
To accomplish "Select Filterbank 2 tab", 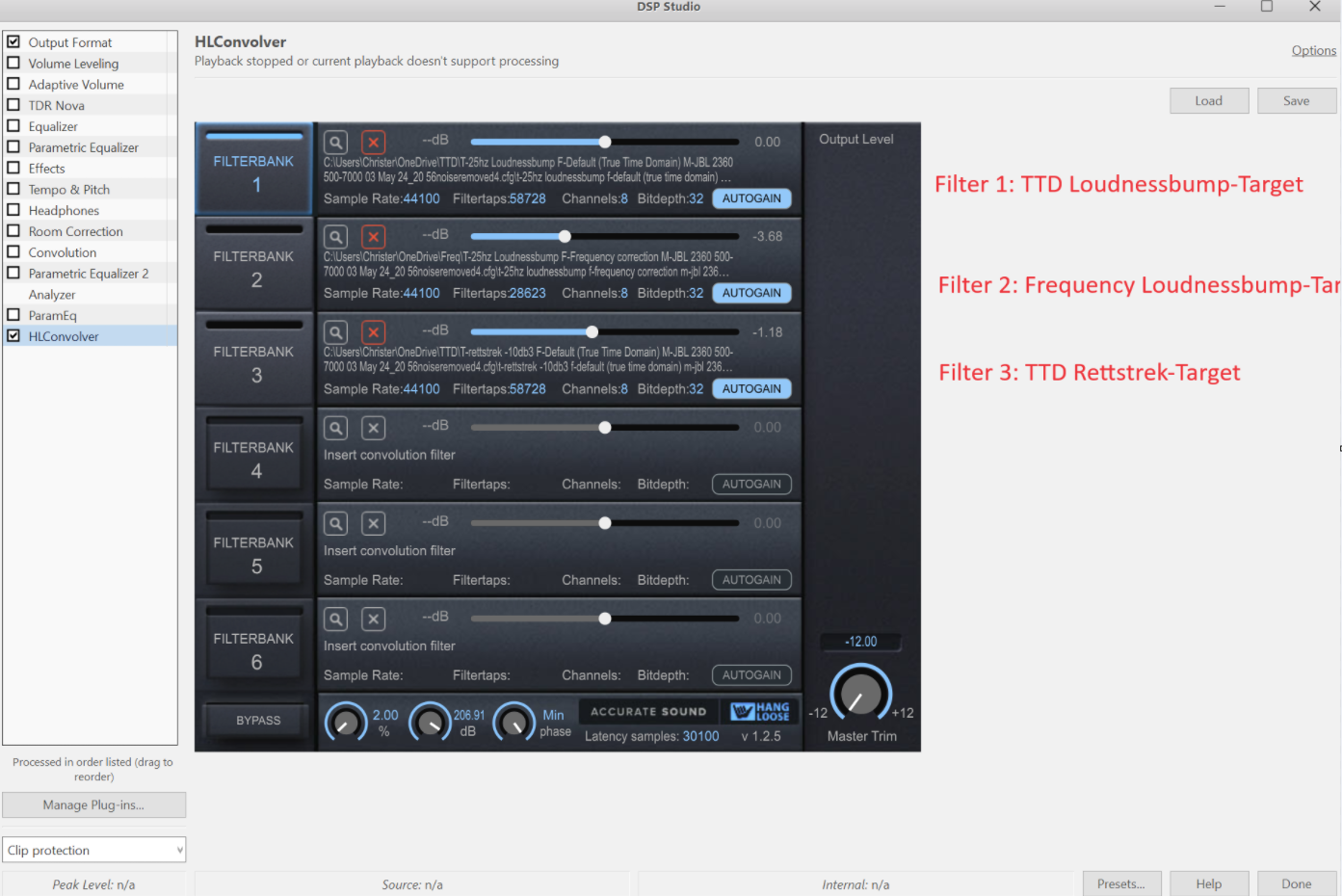I will click(254, 264).
